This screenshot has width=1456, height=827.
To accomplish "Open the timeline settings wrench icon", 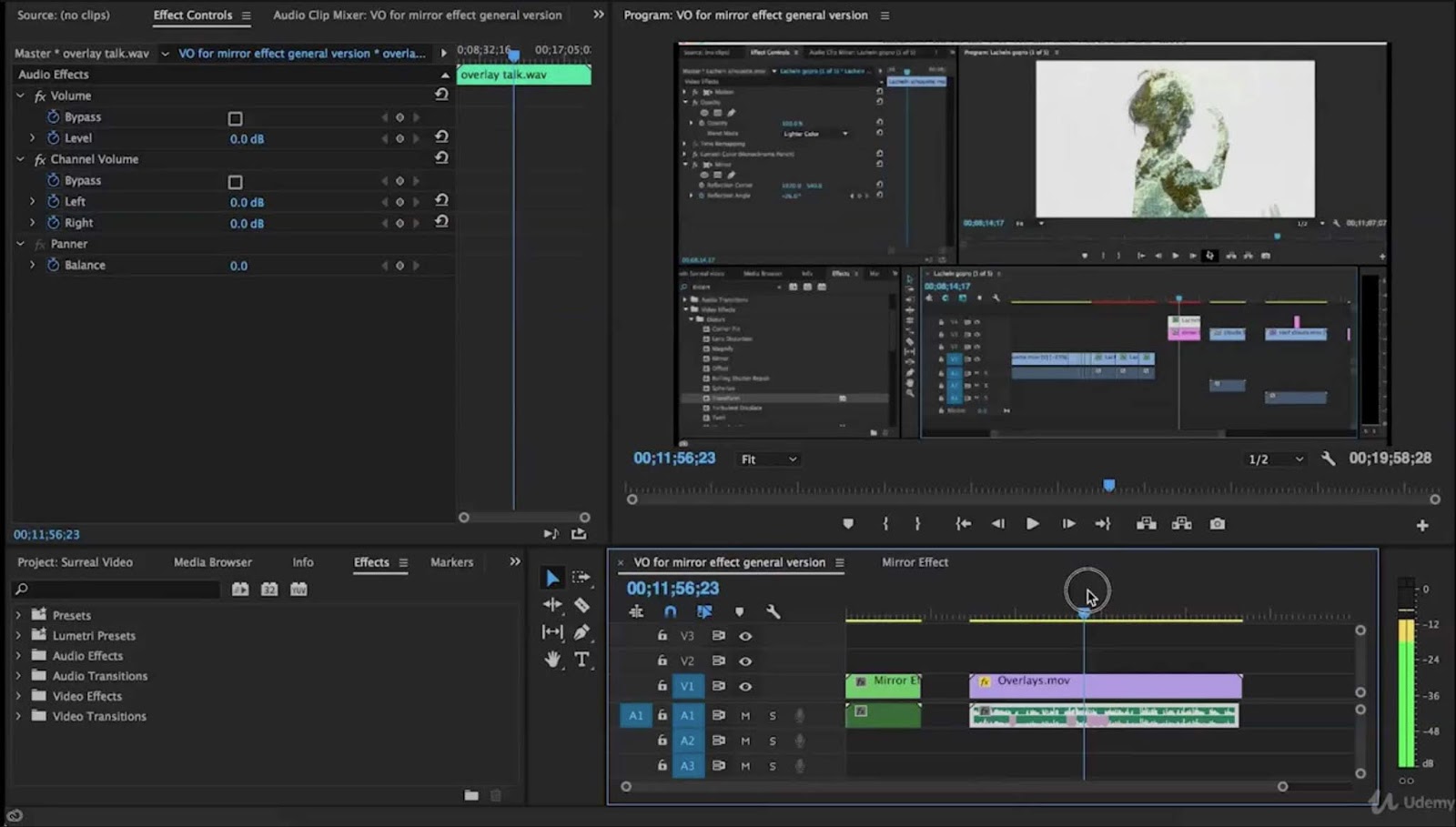I will click(773, 611).
